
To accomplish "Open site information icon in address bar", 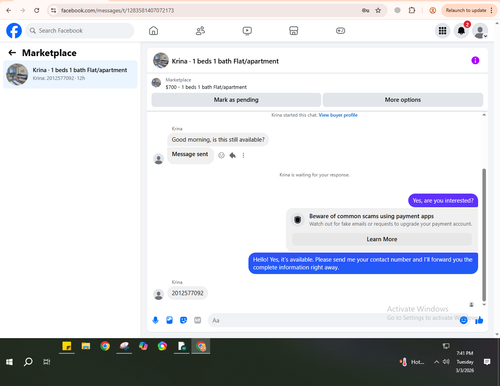I will [x=53, y=10].
